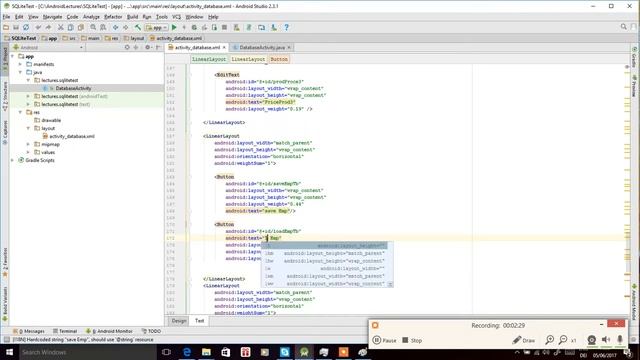The image size is (640, 360).
Task: Run the app with green play icon
Action: click(174, 27)
